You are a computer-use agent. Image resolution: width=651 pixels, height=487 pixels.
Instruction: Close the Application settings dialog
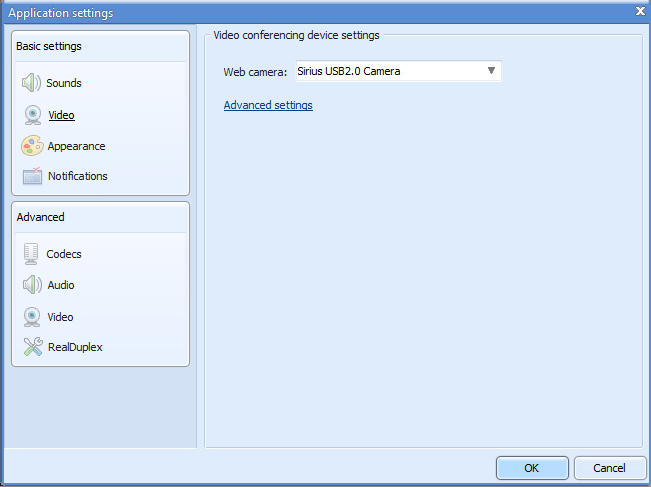641,11
